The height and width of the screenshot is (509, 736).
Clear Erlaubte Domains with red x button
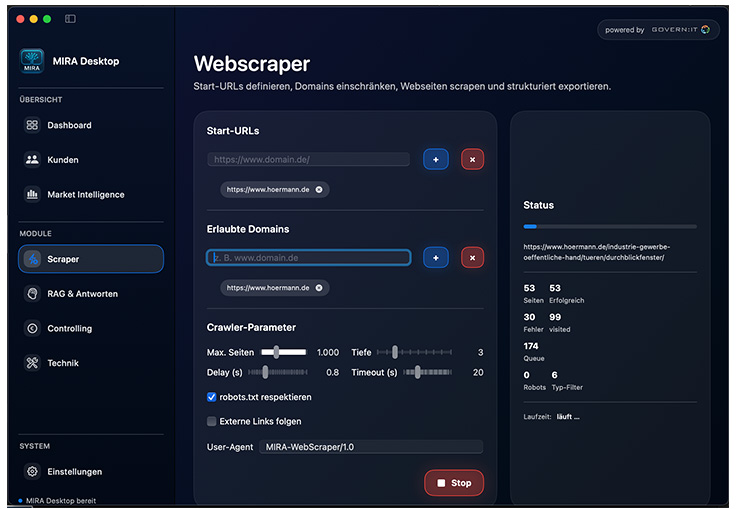tap(472, 258)
